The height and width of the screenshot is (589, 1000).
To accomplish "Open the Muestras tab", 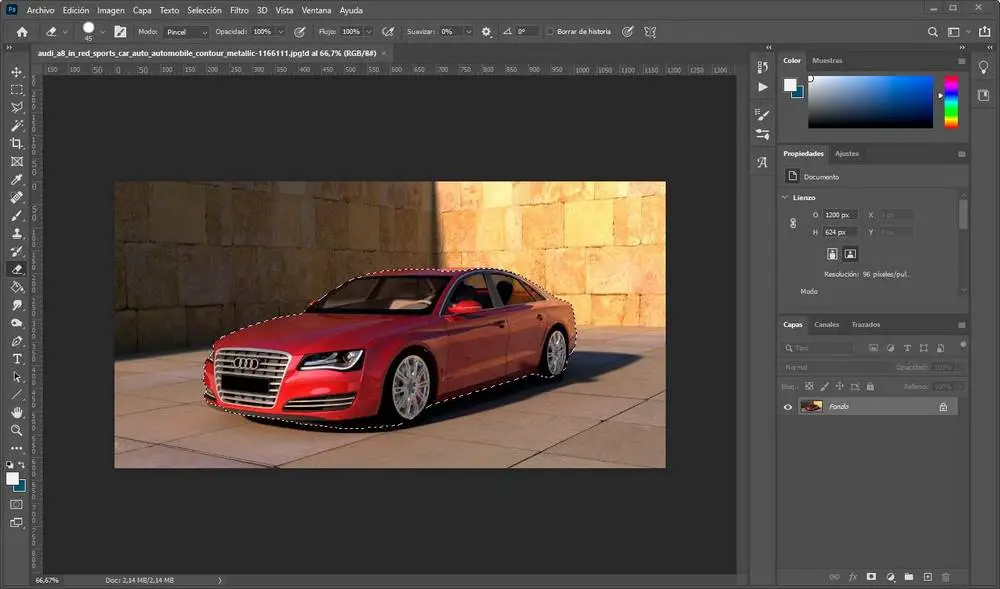I will (827, 61).
